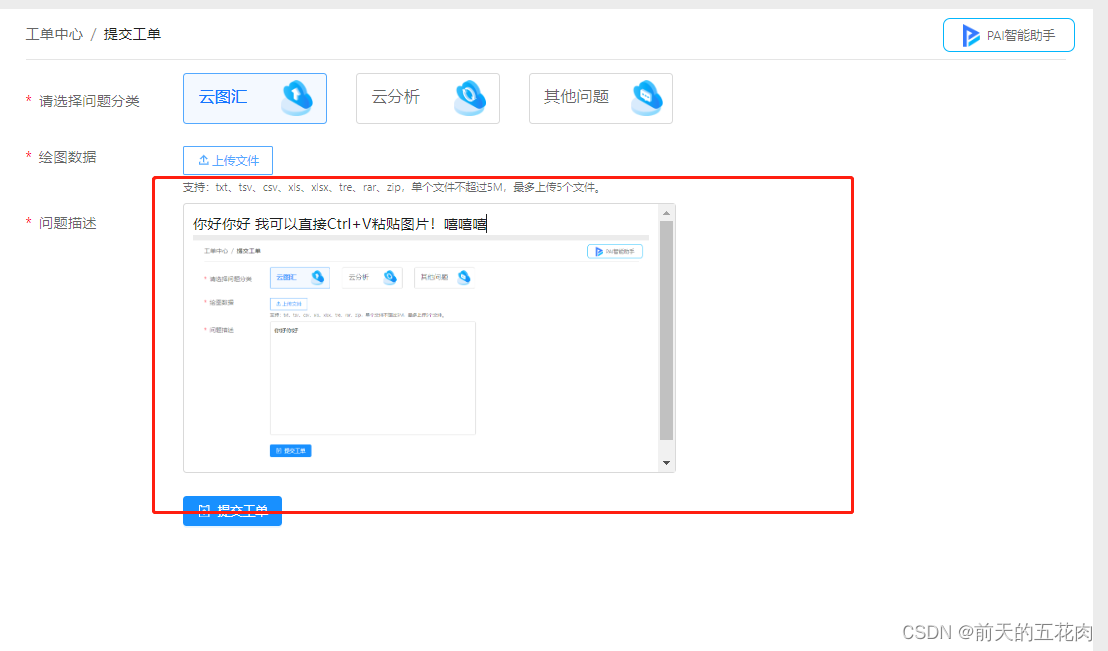Open the PAI智能助手 assistant
This screenshot has width=1108, height=651.
[x=1008, y=34]
